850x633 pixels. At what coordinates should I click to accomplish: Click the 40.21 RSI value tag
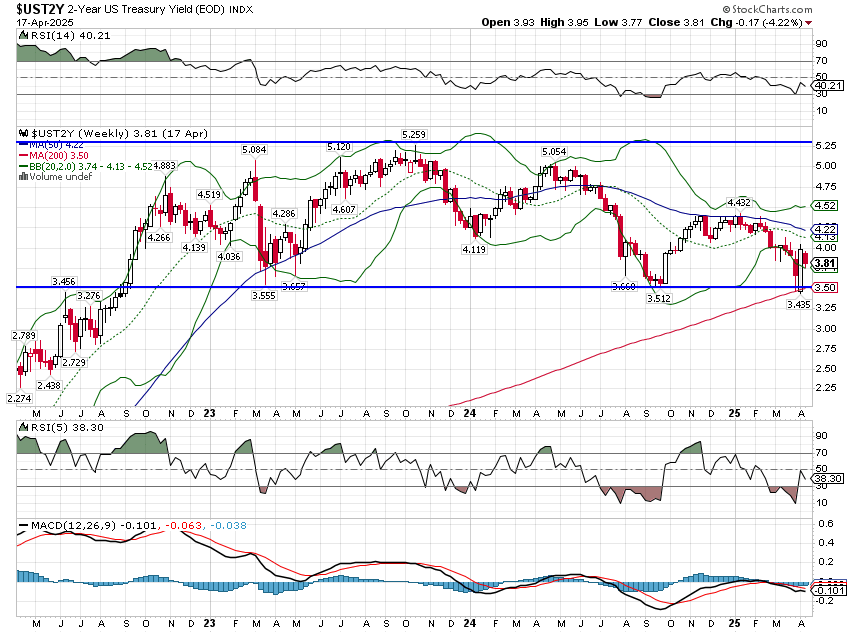826,86
